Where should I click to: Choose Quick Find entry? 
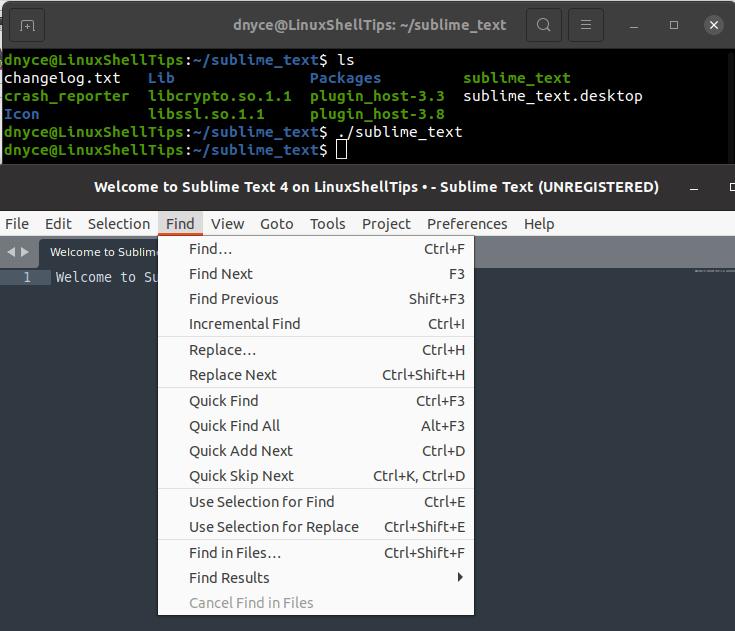tap(316, 401)
